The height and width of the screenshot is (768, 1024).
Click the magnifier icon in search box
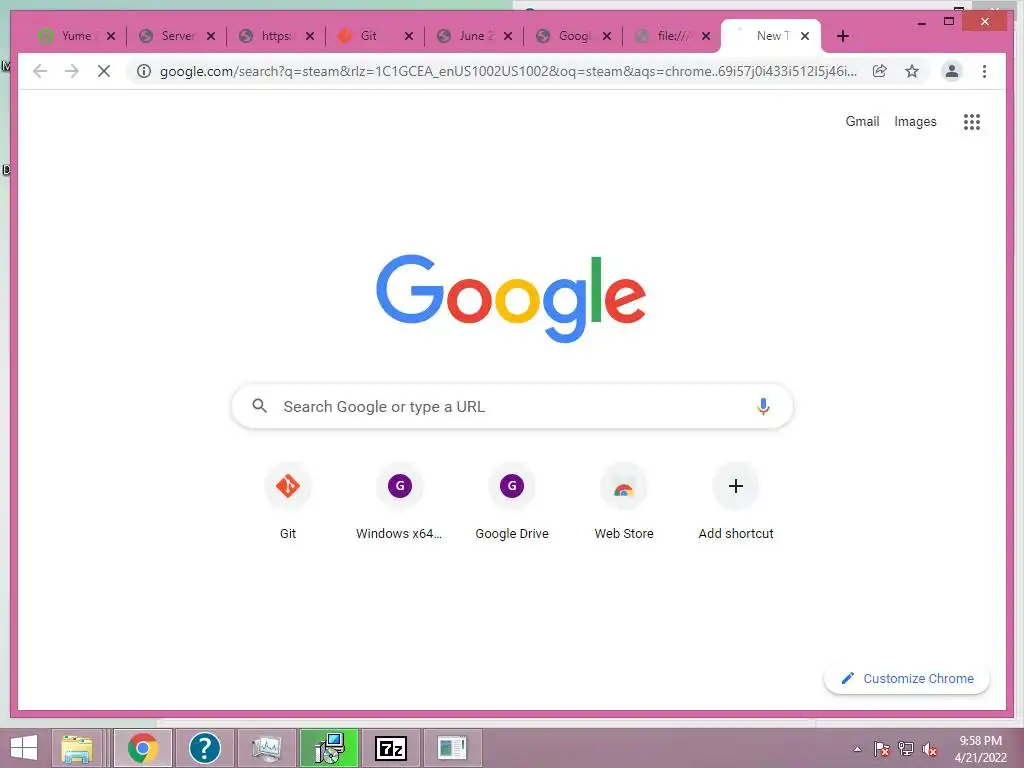259,406
